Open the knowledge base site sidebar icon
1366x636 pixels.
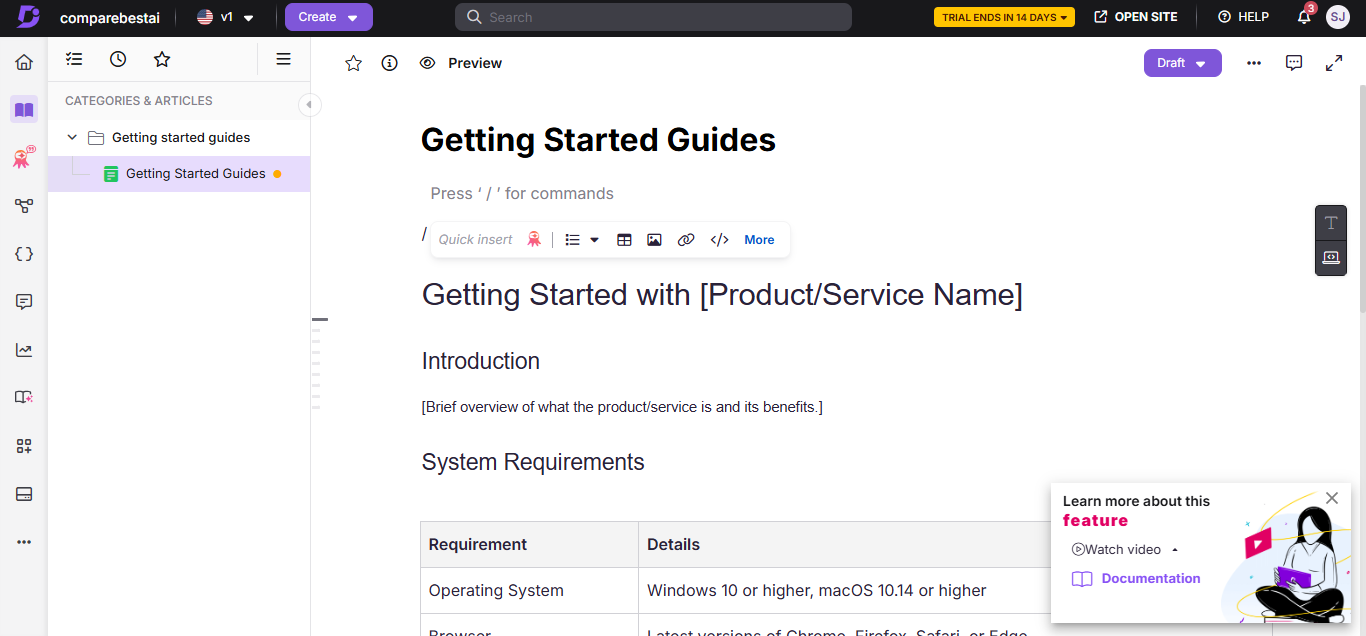click(x=24, y=397)
